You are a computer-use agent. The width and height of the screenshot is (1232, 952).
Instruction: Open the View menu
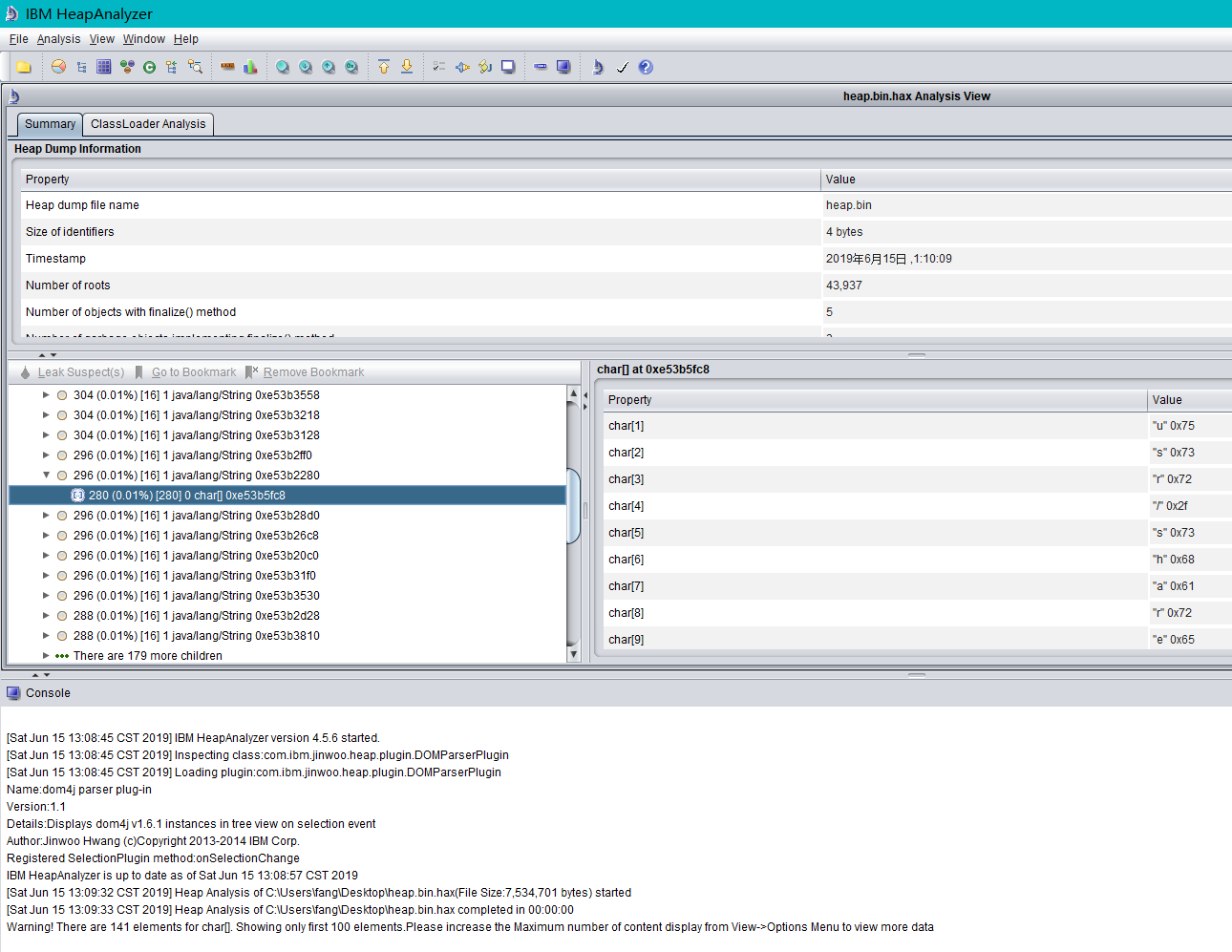coord(102,39)
